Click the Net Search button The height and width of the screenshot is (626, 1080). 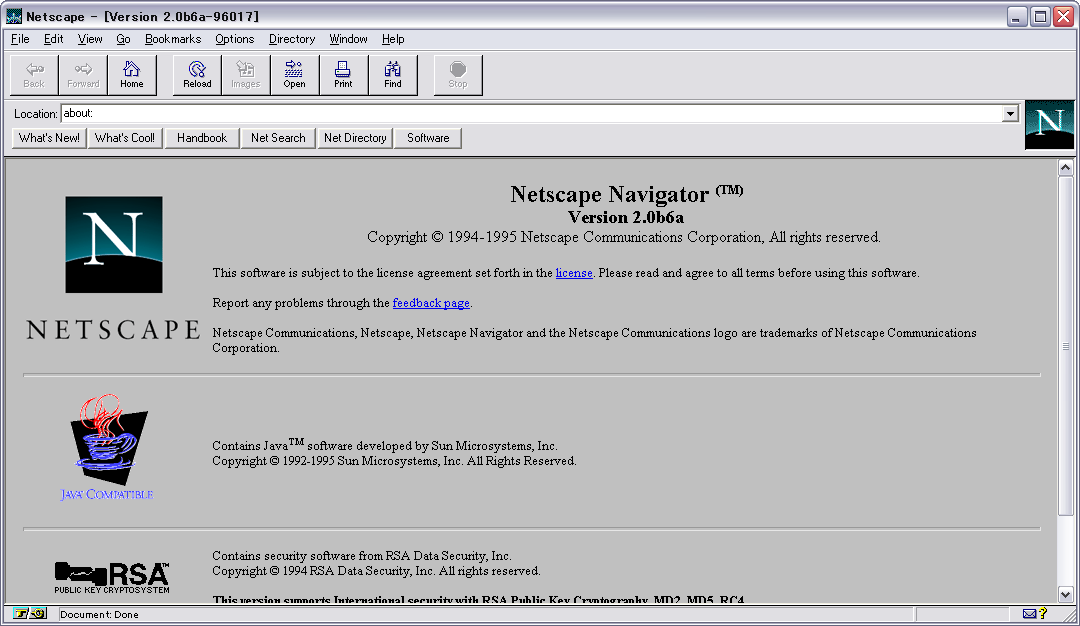[278, 138]
